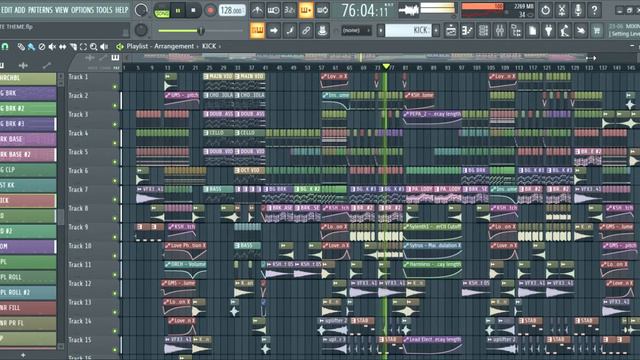The height and width of the screenshot is (360, 640).
Task: Open the ADD menu
Action: click(20, 10)
